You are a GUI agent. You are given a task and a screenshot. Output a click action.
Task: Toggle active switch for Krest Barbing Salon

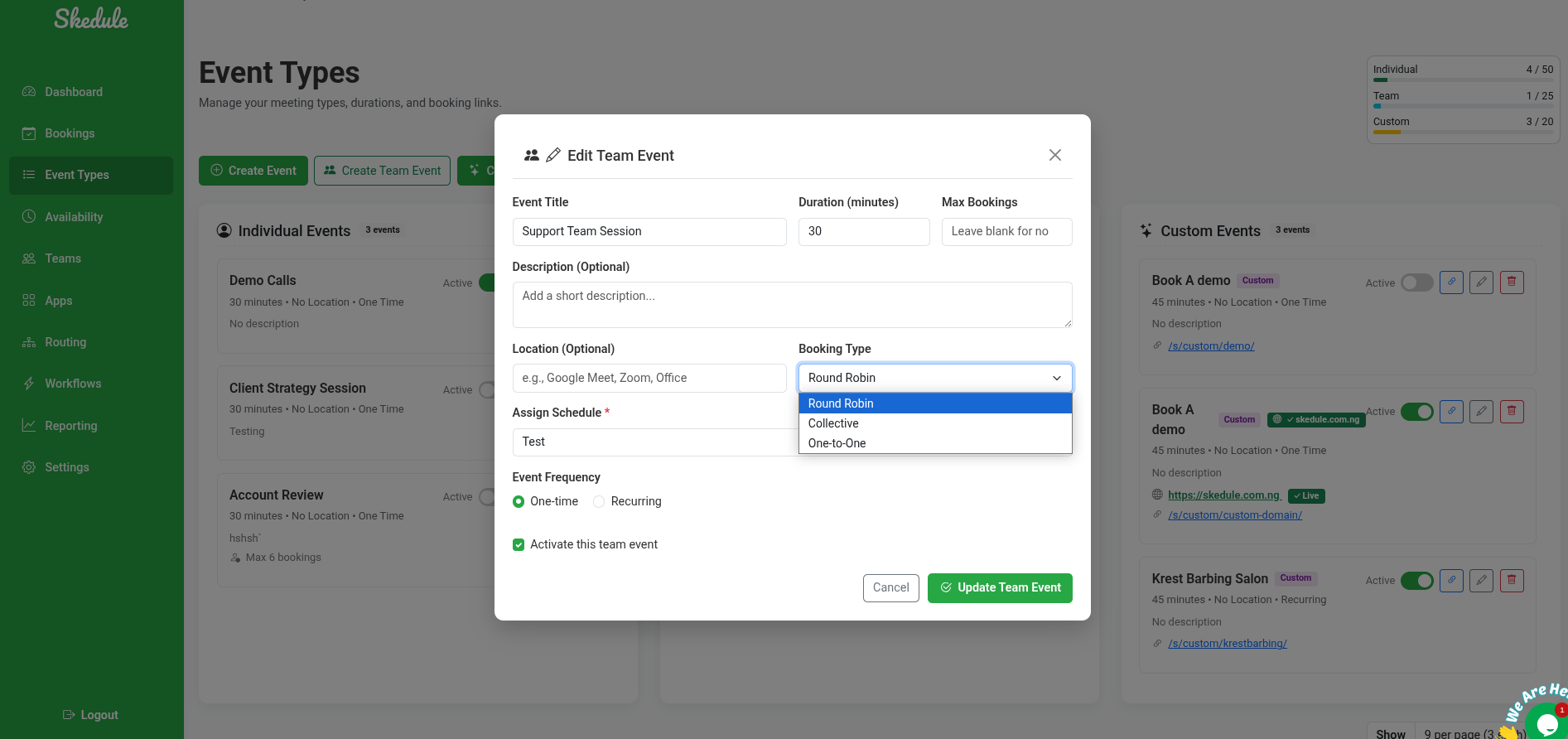1417,581
